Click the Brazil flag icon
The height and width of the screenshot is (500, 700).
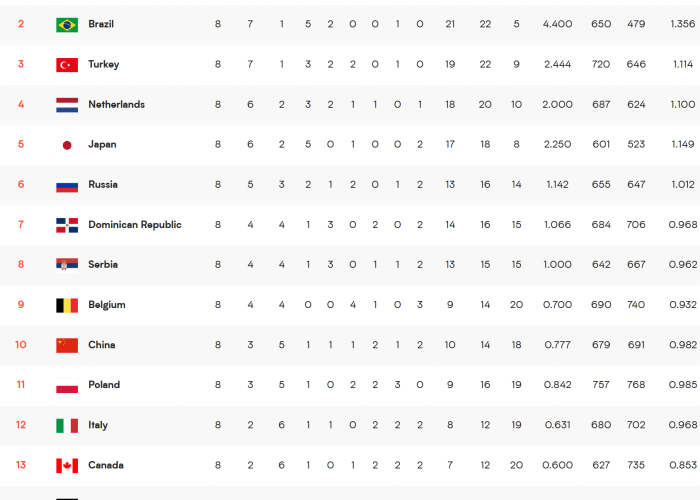click(x=67, y=25)
